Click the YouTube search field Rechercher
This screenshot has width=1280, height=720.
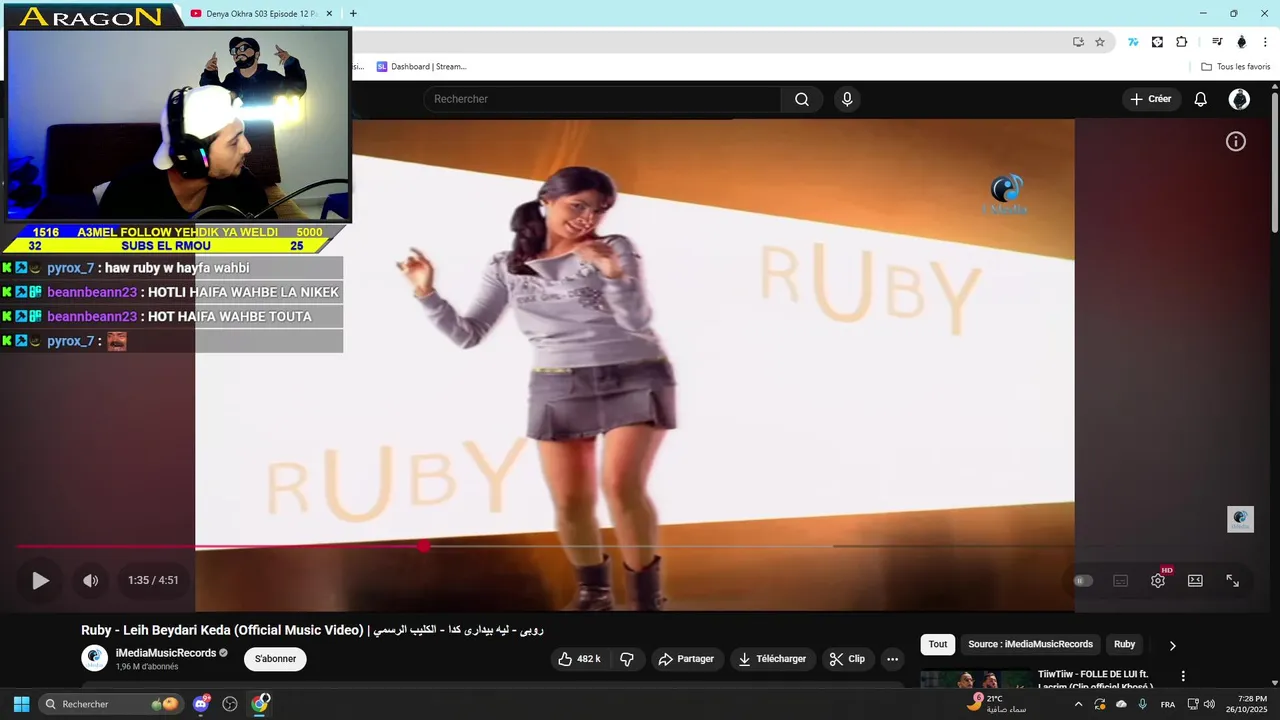(602, 99)
